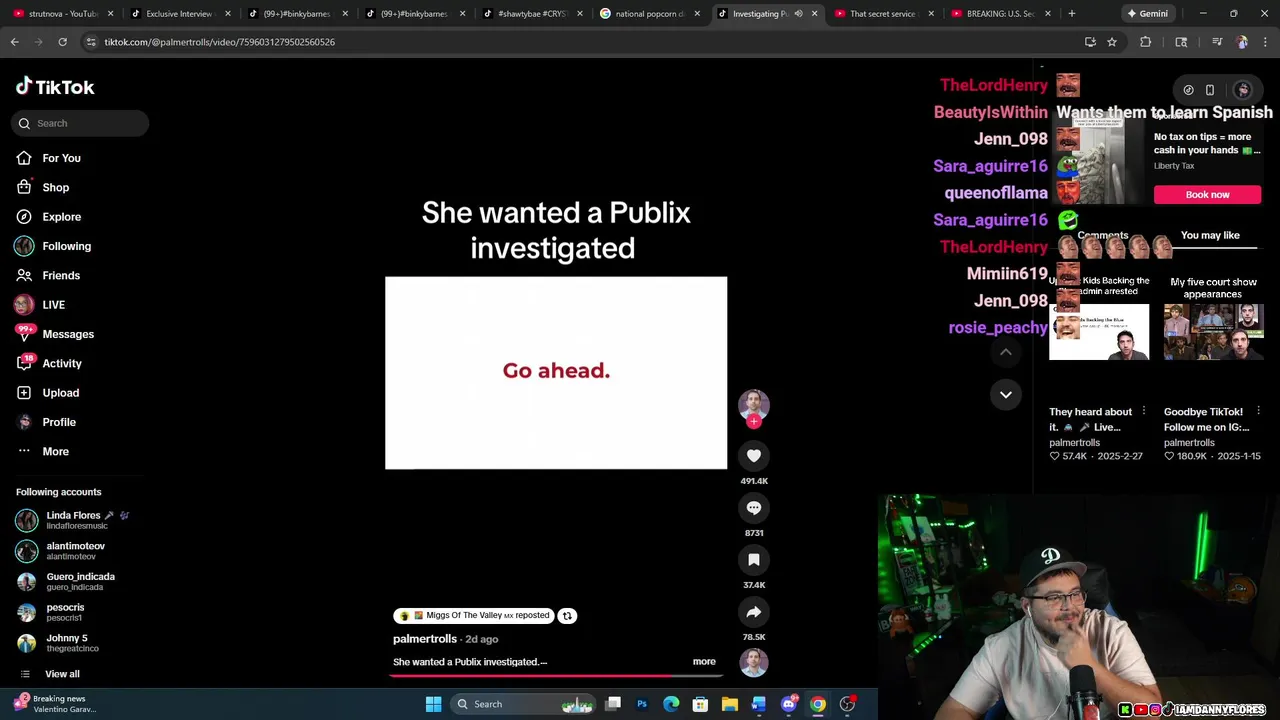This screenshot has height=720, width=1280.
Task: Open the Upload page
Action: click(60, 393)
